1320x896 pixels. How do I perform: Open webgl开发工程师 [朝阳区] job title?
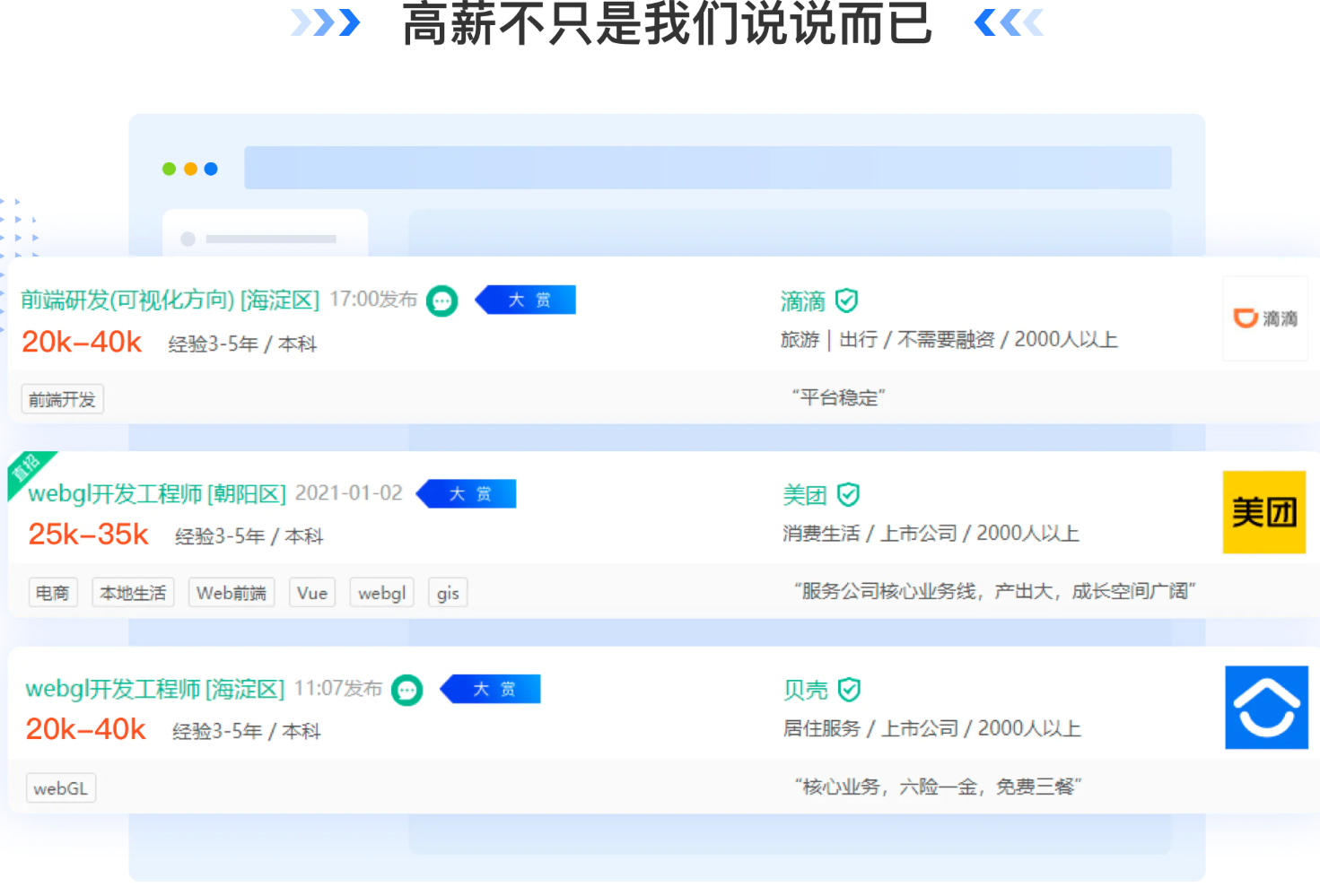pyautogui.click(x=157, y=494)
